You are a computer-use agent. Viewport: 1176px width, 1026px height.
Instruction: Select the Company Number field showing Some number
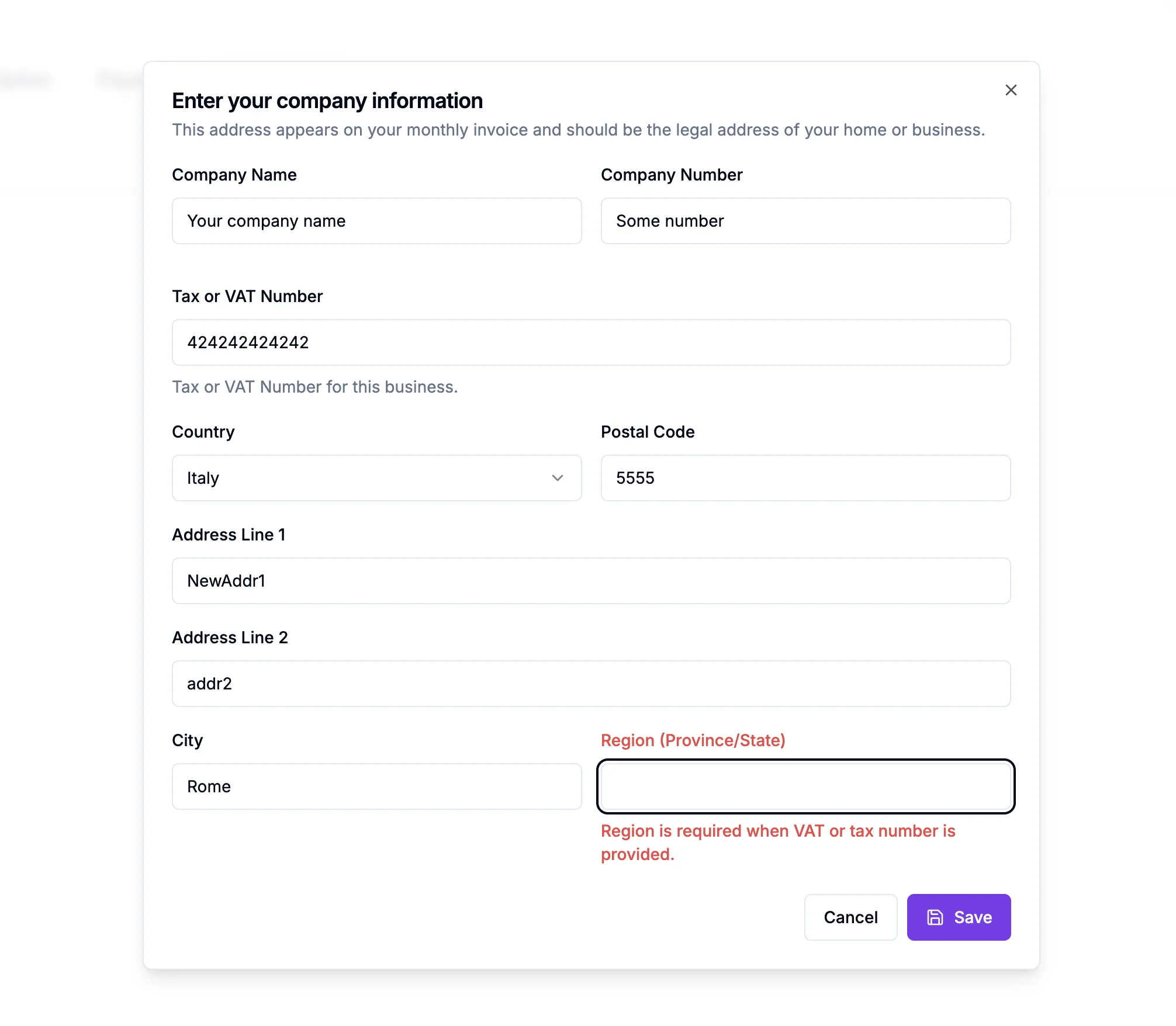coord(805,221)
